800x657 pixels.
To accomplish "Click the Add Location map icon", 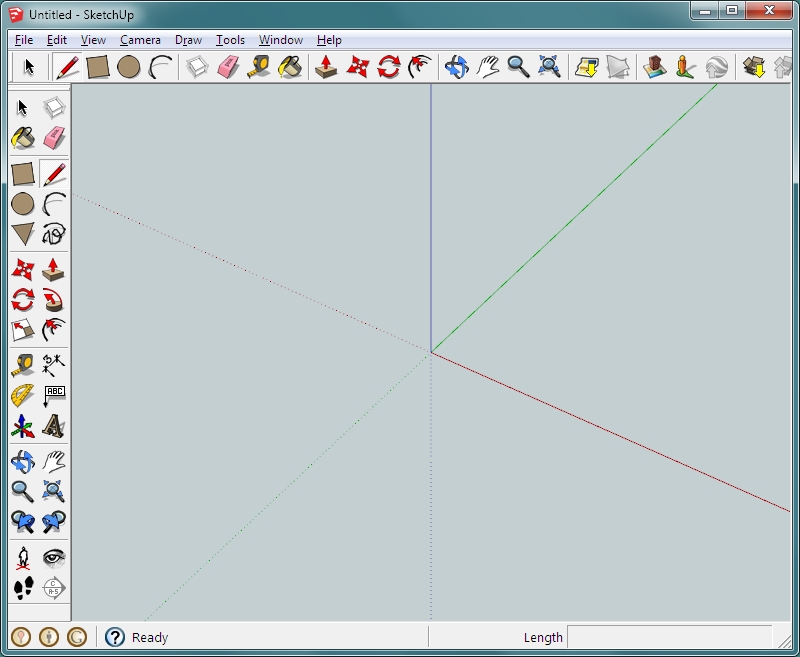I will coord(586,67).
